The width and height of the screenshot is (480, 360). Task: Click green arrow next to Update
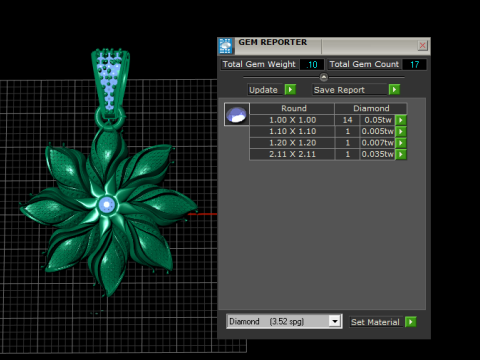[x=290, y=90]
